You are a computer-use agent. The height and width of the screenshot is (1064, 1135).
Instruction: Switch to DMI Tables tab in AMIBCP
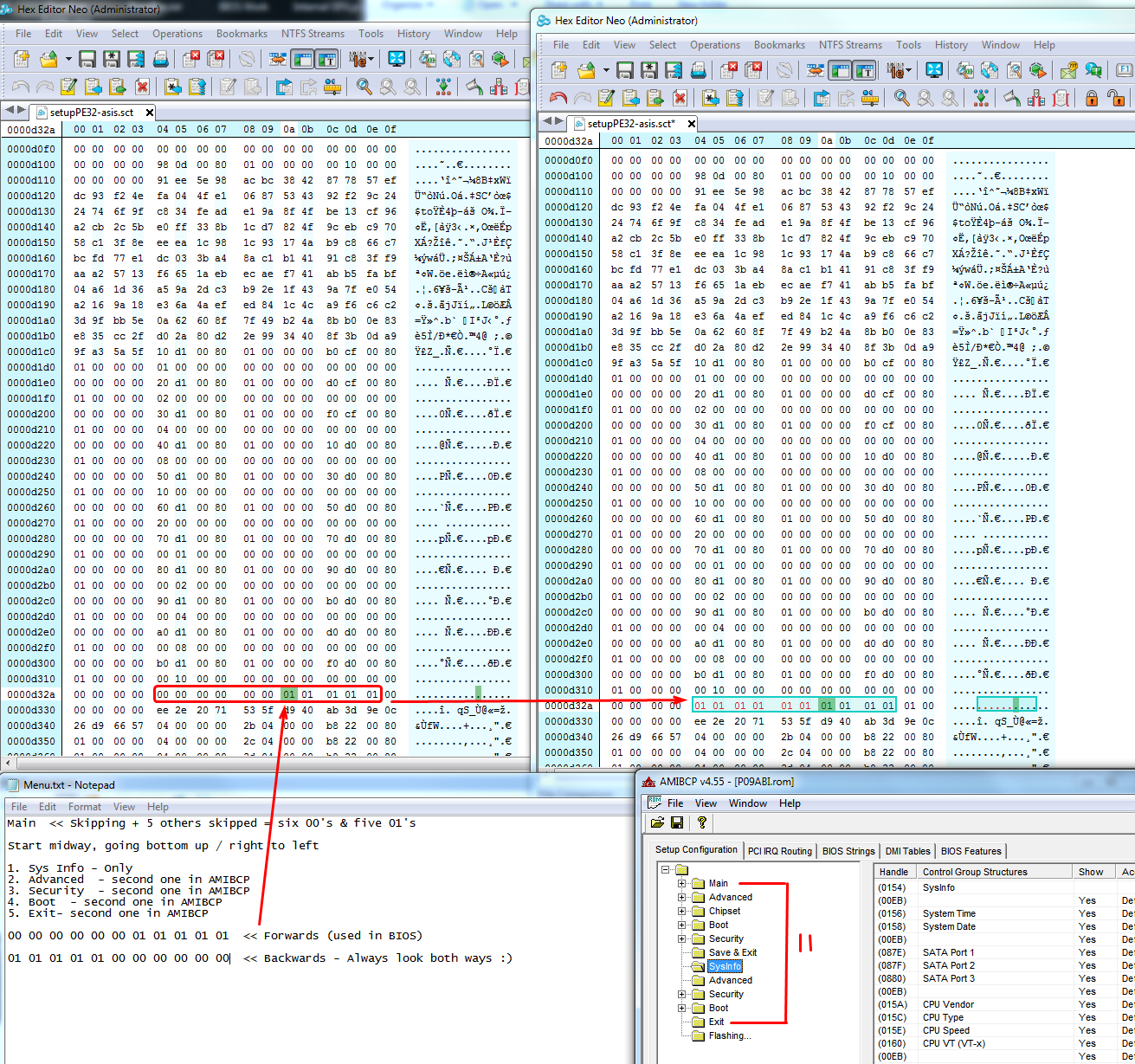pyautogui.click(x=908, y=851)
